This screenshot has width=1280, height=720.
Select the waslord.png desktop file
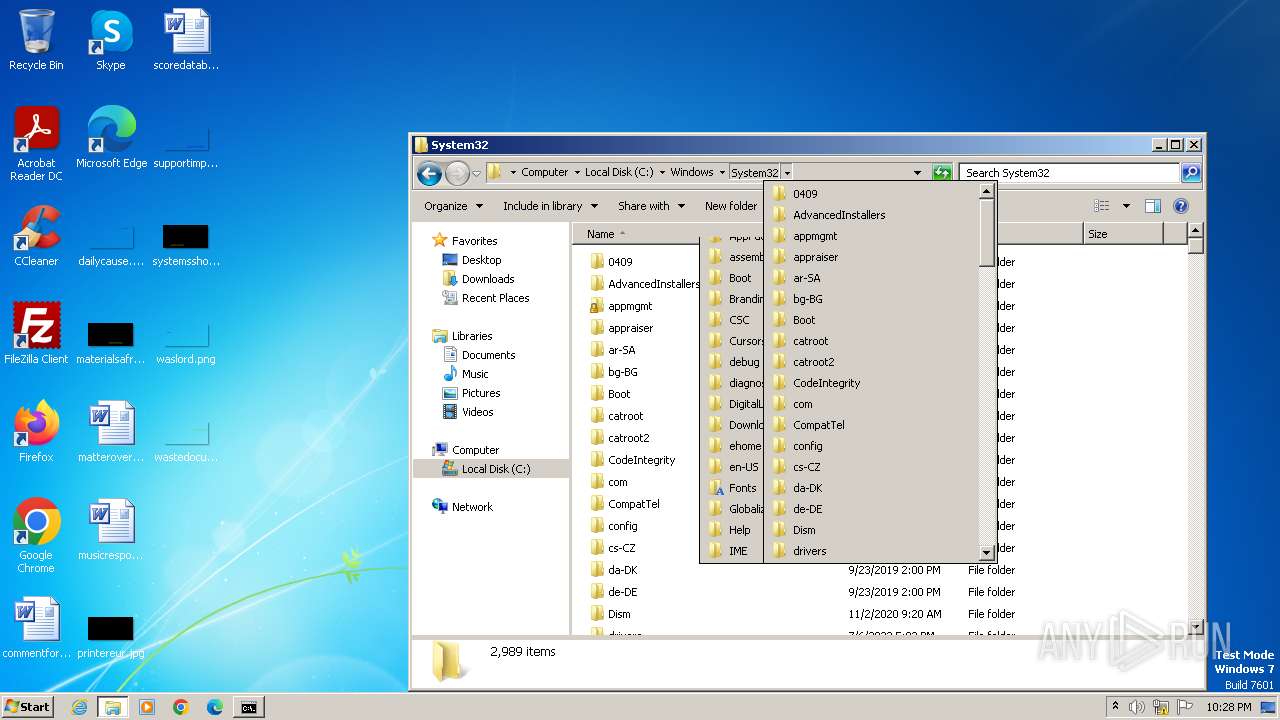coord(186,341)
